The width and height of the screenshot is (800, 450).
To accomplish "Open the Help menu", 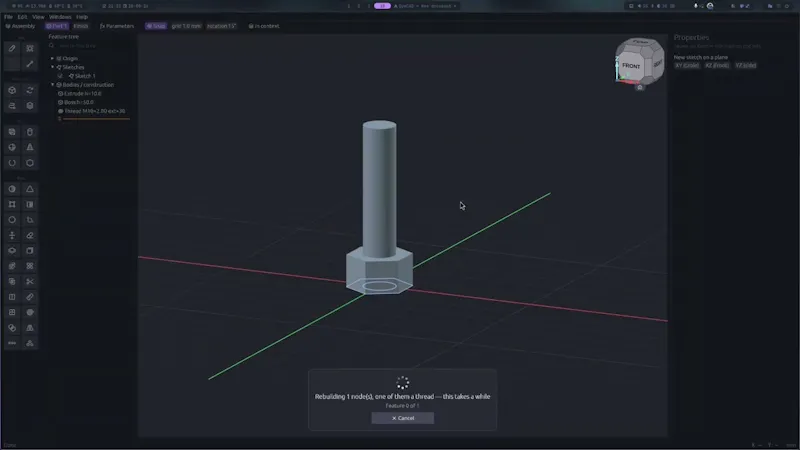I will 82,17.
